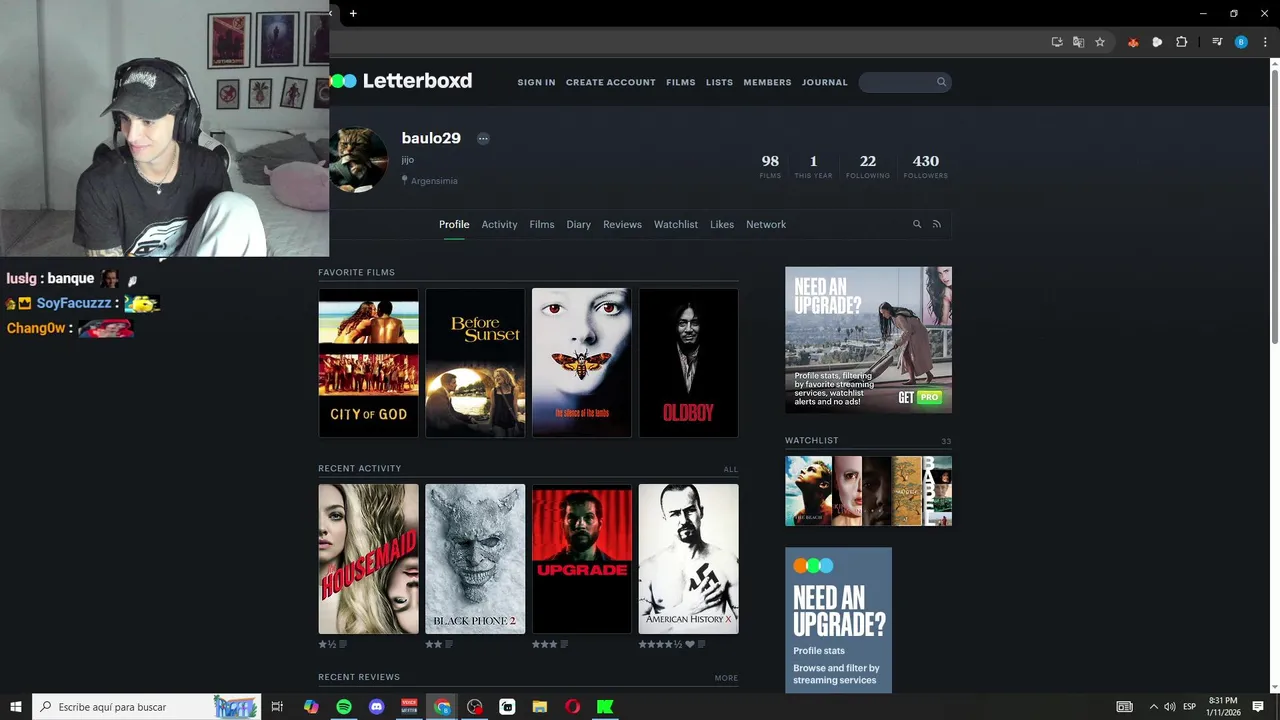Open the RSS feed icon
The width and height of the screenshot is (1280, 720).
coord(937,224)
